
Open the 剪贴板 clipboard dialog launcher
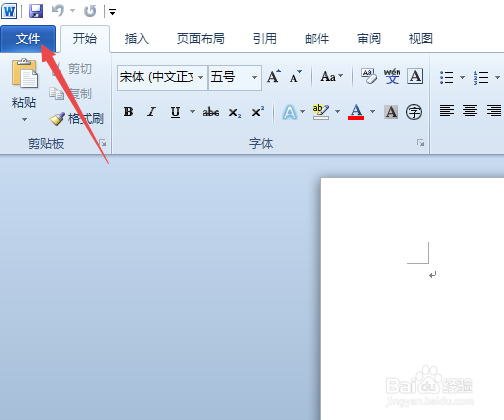(103, 143)
